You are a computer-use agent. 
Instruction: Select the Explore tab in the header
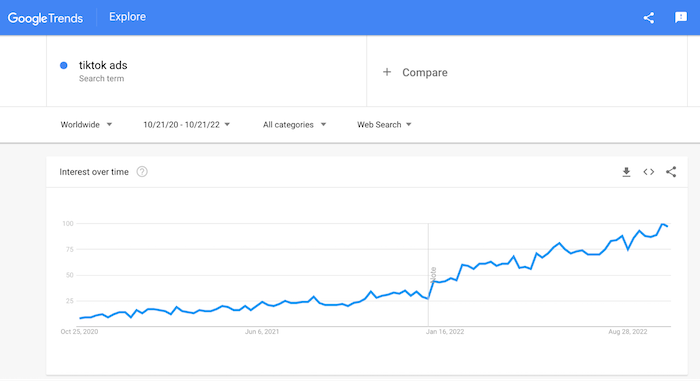coord(127,17)
